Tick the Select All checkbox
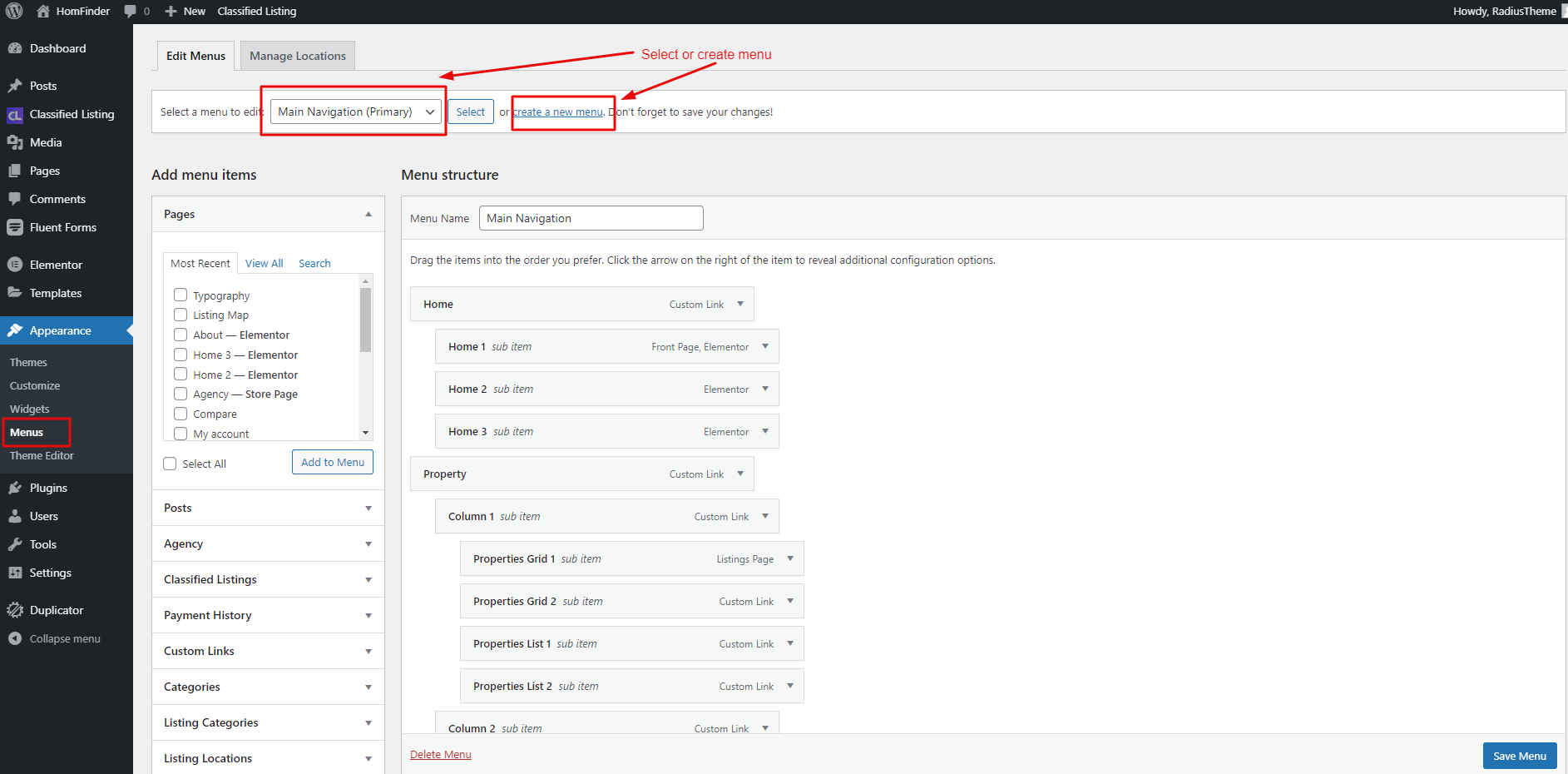 point(170,464)
